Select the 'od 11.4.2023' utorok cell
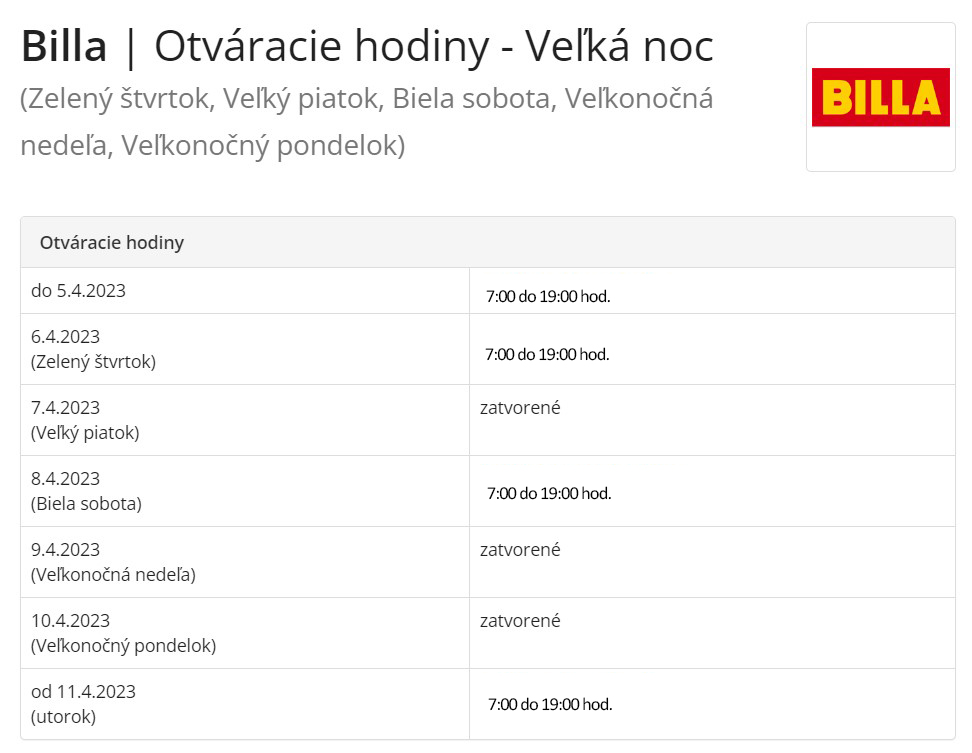 pos(83,704)
